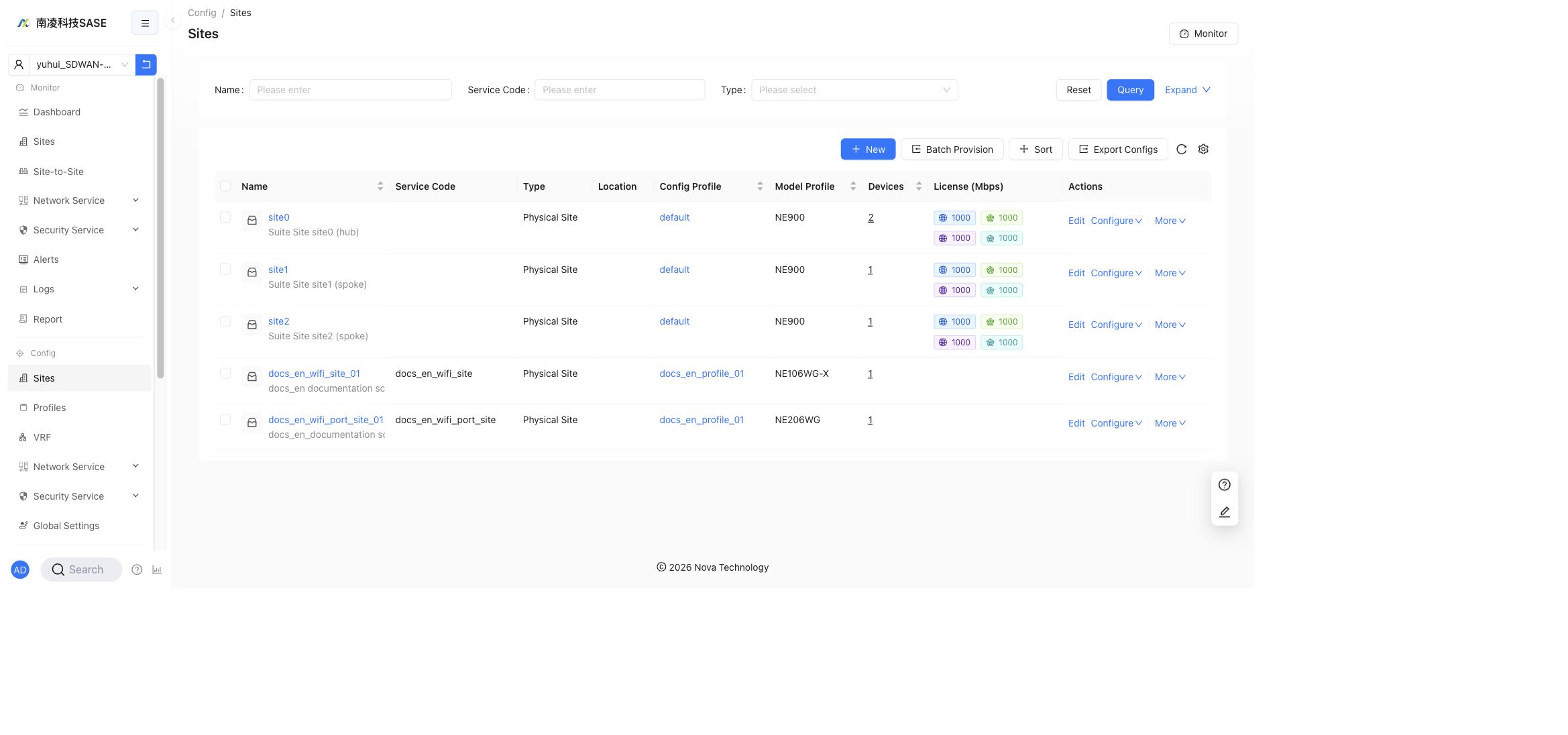Screen dimensions: 1568x735
Task: Click the New site button
Action: coord(868,150)
